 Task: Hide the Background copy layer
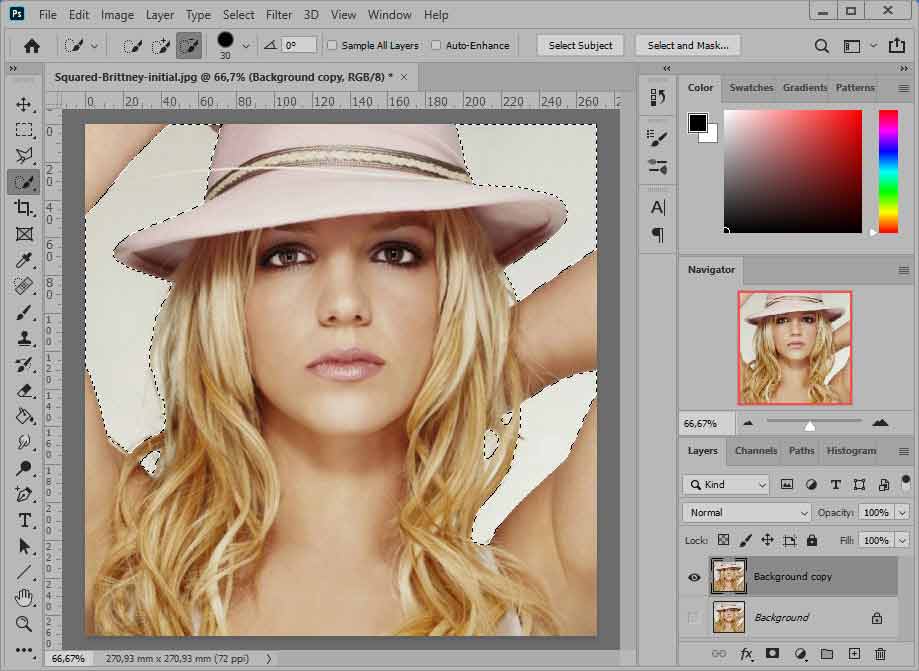[694, 577]
